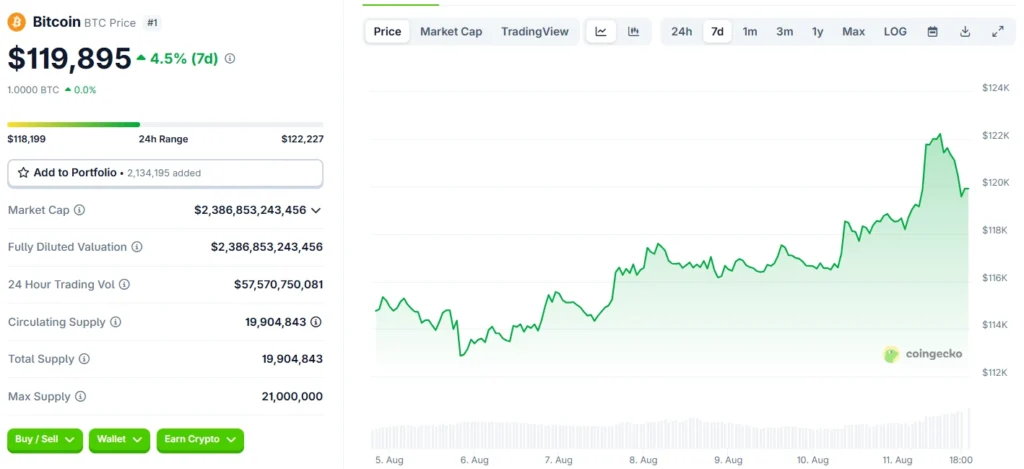The height and width of the screenshot is (469, 1024).
Task: Select the TradingView tab
Action: pyautogui.click(x=535, y=31)
